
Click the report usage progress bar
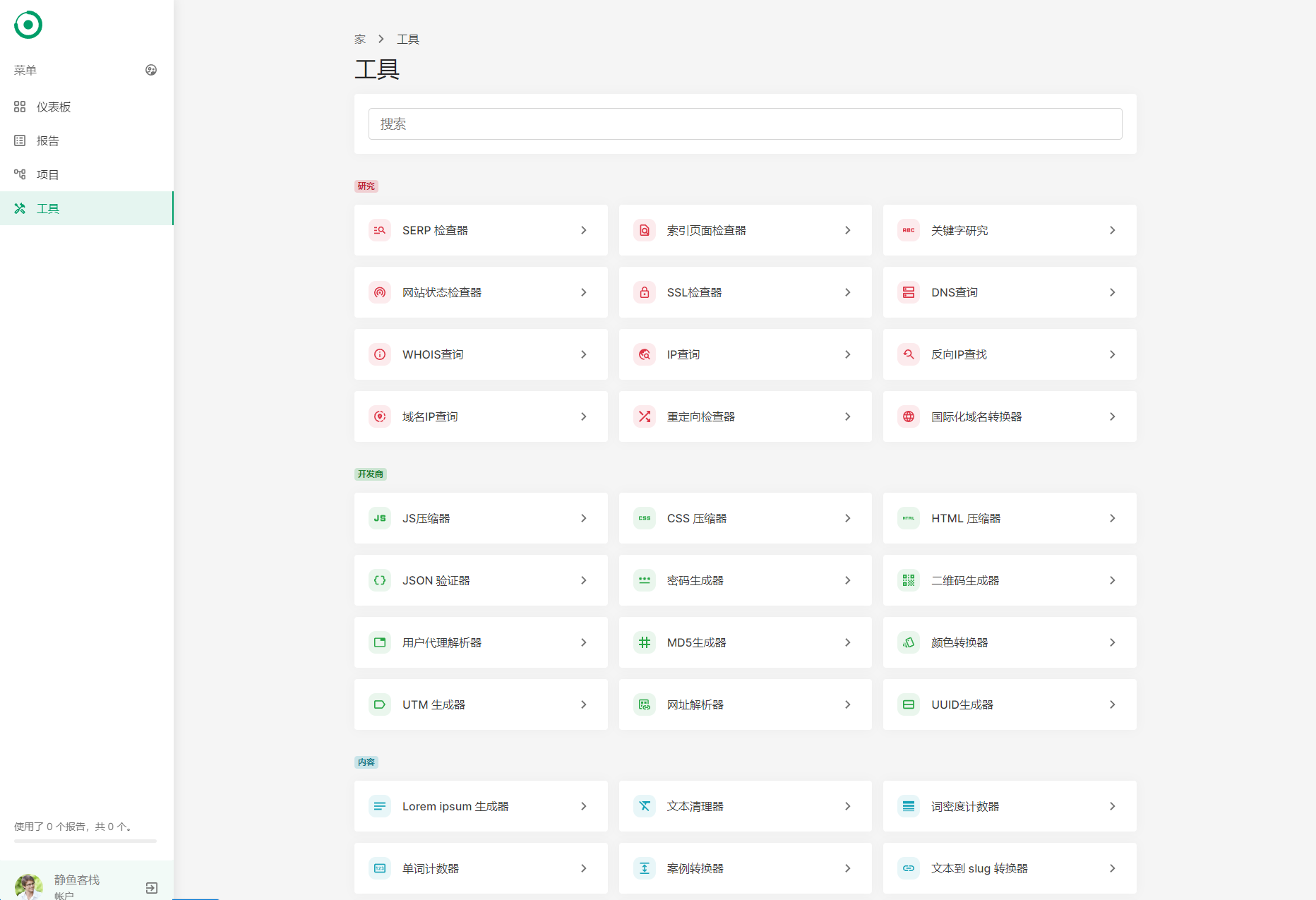coord(85,841)
